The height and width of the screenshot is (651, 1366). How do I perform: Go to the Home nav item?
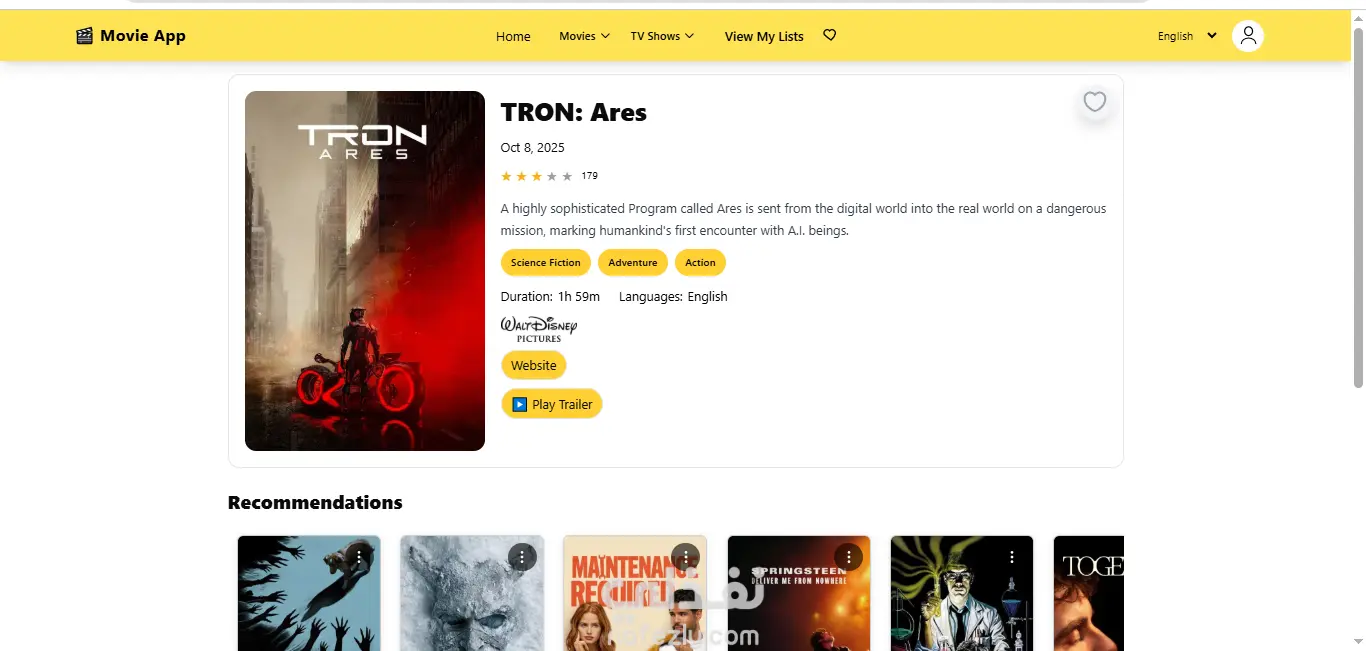point(513,36)
